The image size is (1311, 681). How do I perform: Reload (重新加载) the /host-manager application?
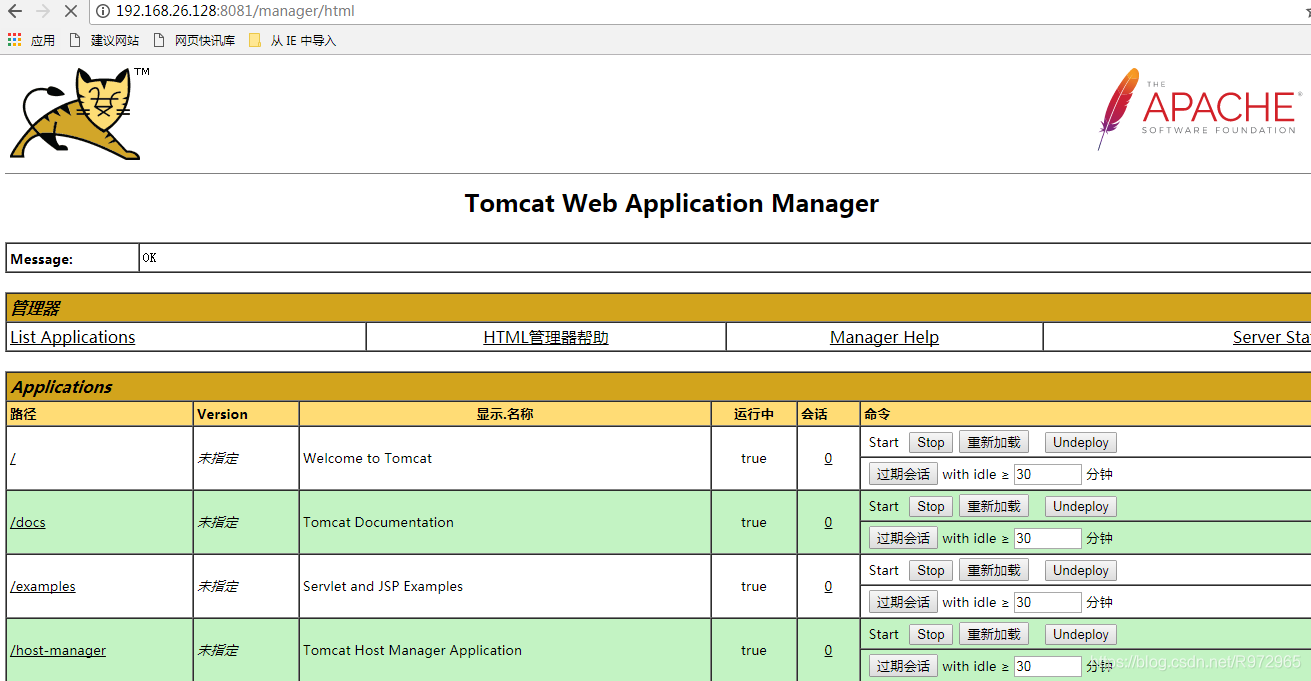[994, 634]
